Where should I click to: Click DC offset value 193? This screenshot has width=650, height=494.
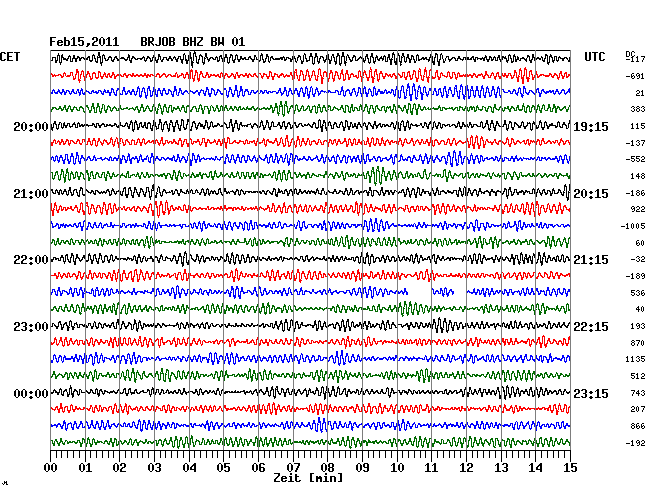click(x=638, y=326)
